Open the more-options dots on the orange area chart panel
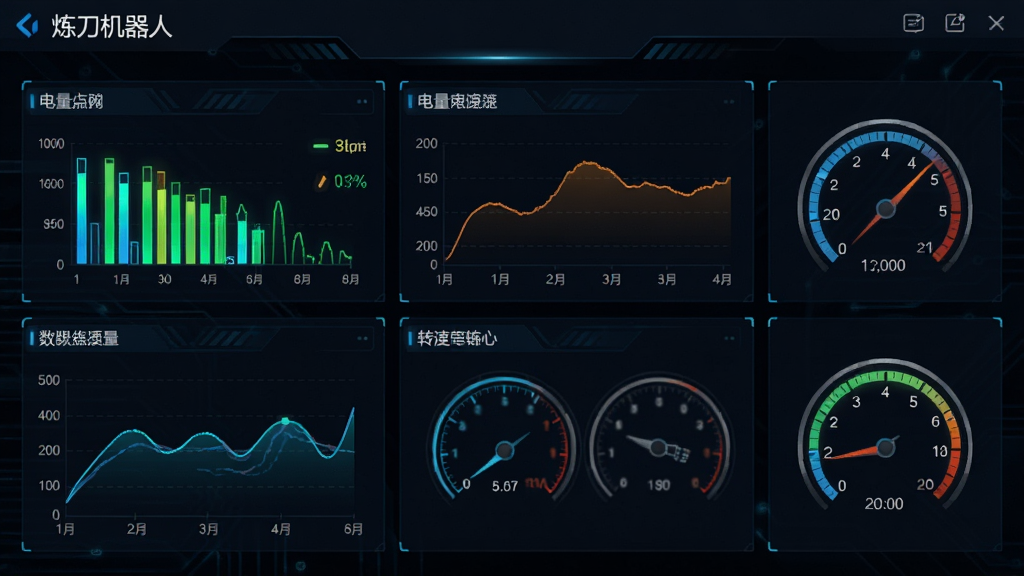The height and width of the screenshot is (576, 1024). click(x=729, y=102)
